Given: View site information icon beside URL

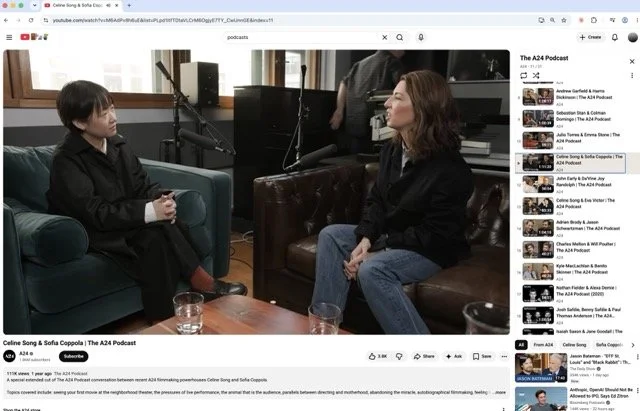Looking at the screenshot, I should pyautogui.click(x=46, y=20).
